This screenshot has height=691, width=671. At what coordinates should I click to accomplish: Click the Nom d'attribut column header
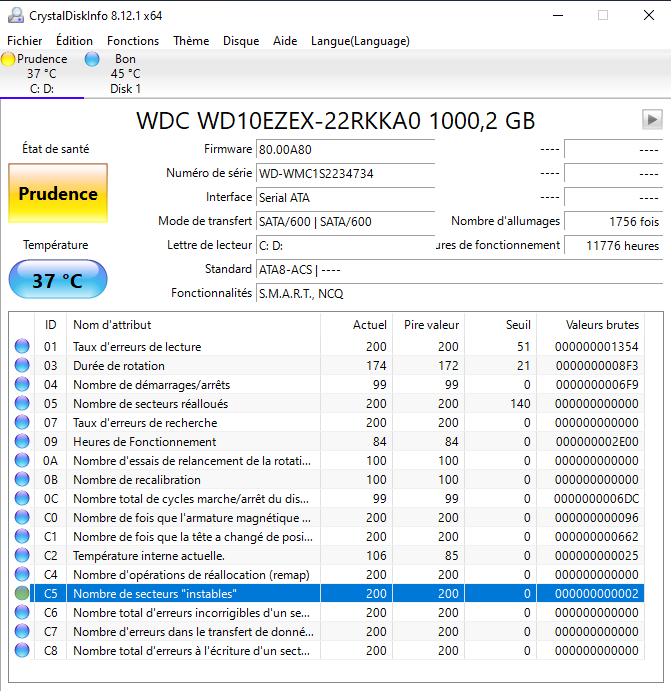pyautogui.click(x=193, y=325)
